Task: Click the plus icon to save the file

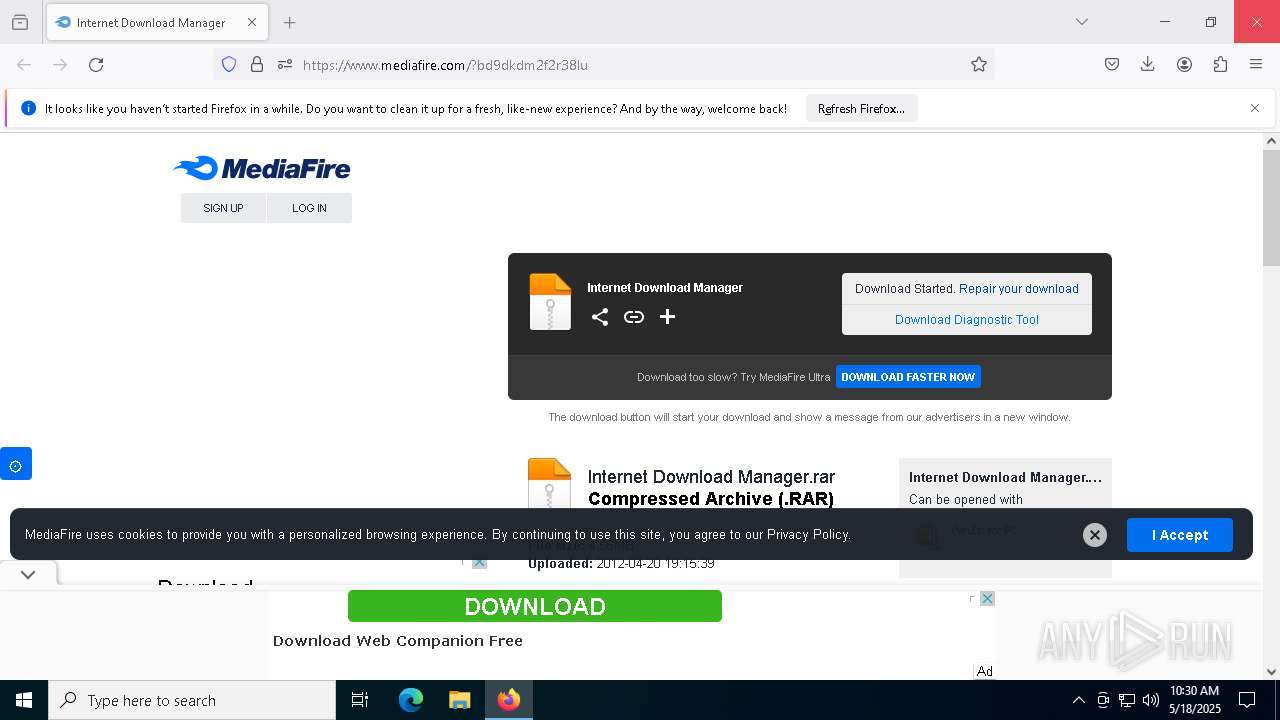Action: [667, 317]
